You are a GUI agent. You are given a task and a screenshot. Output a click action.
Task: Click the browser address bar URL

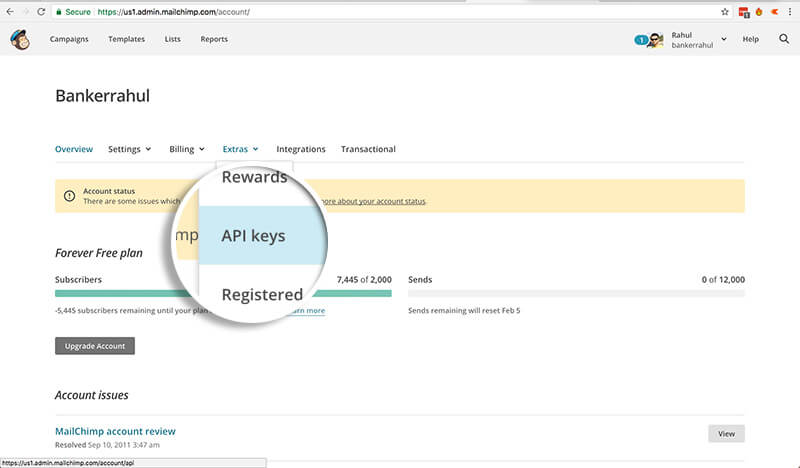point(173,12)
